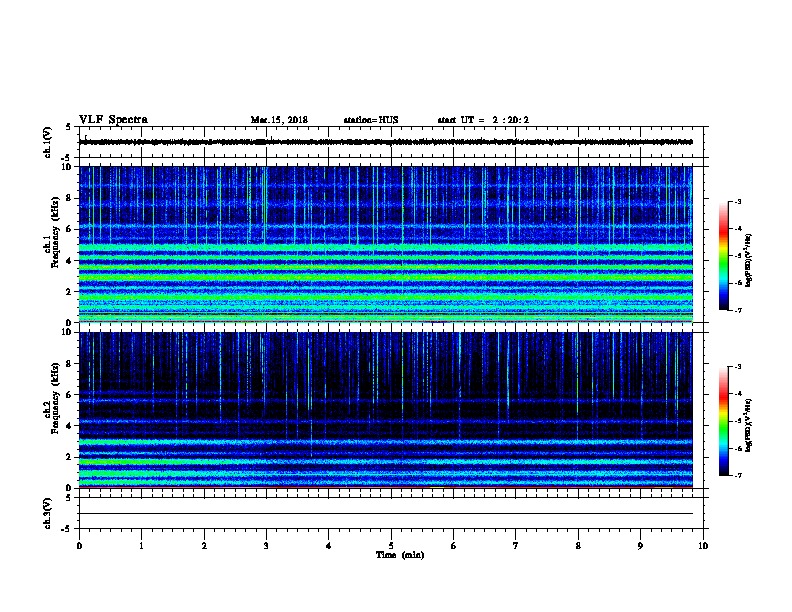Click the time axis tick label '10'
Image resolution: width=792 pixels, height=612 pixels.
coord(703,546)
